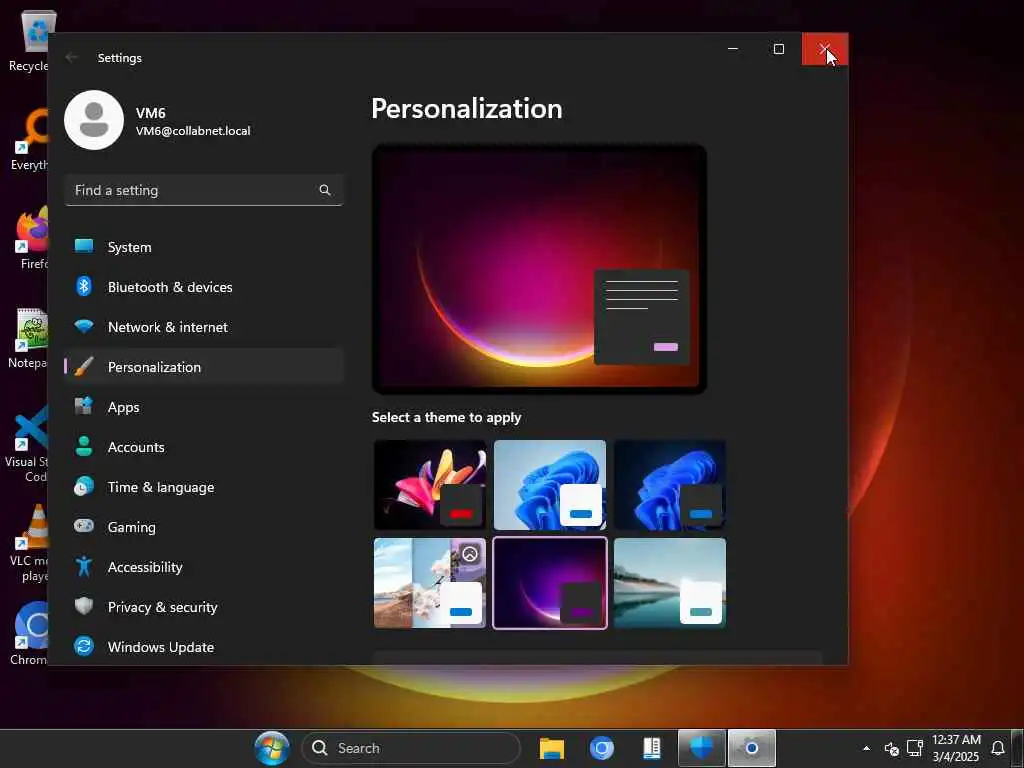Open the Apps settings page
1024x768 pixels.
(204, 407)
